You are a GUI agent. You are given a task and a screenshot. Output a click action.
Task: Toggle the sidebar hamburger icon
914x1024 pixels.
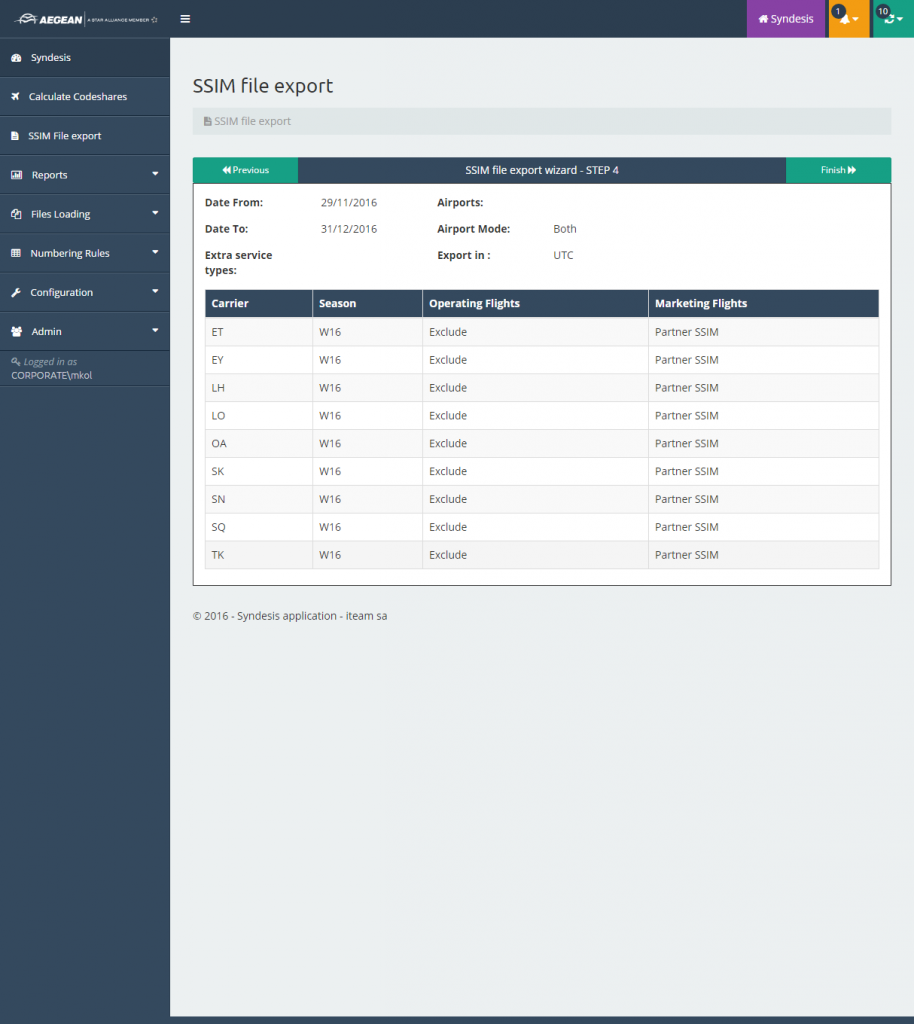(185, 18)
